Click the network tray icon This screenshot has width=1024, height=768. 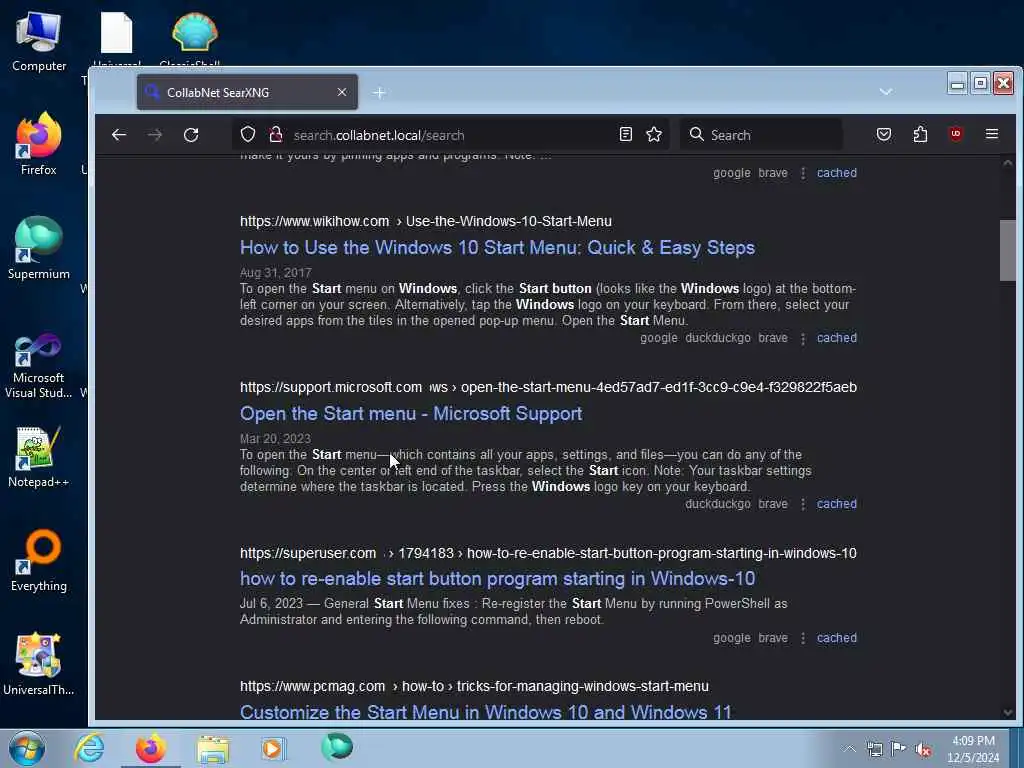[874, 749]
